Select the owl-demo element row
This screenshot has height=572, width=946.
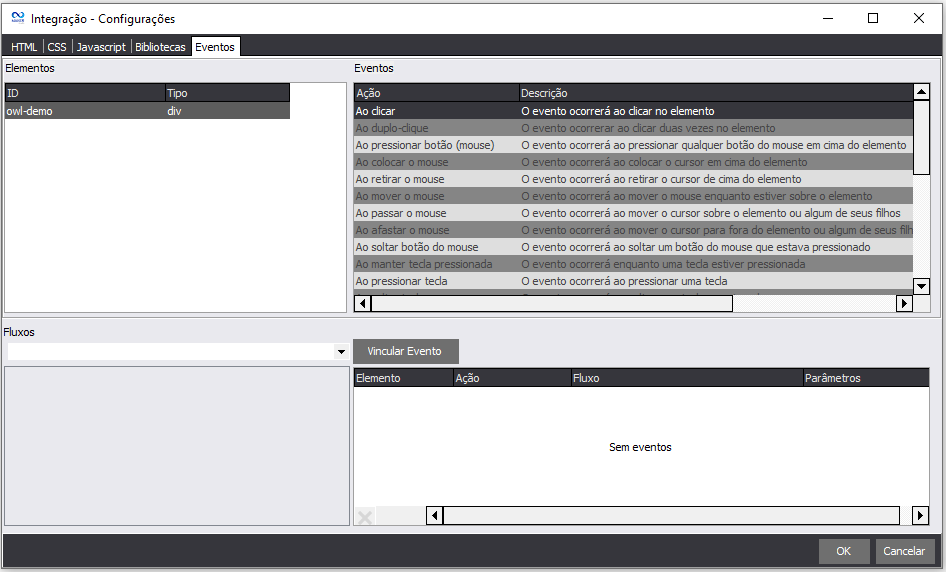(146, 111)
